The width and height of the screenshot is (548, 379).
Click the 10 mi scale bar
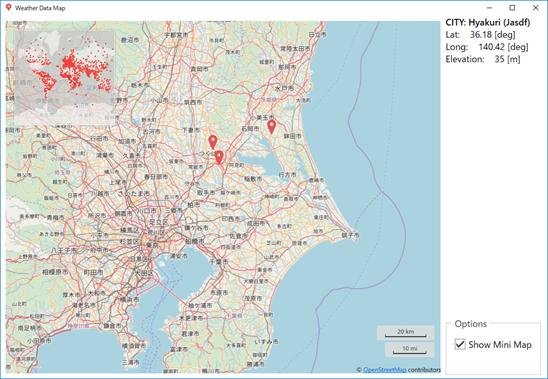pyautogui.click(x=410, y=350)
